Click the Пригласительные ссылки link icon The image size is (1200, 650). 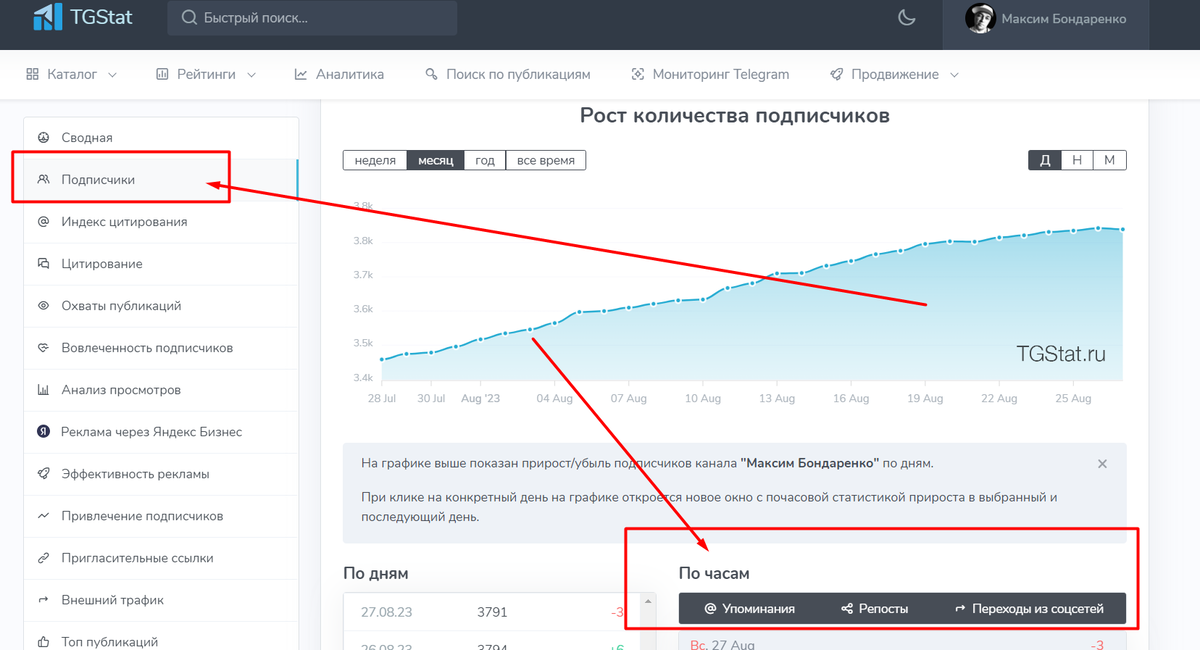coord(43,558)
